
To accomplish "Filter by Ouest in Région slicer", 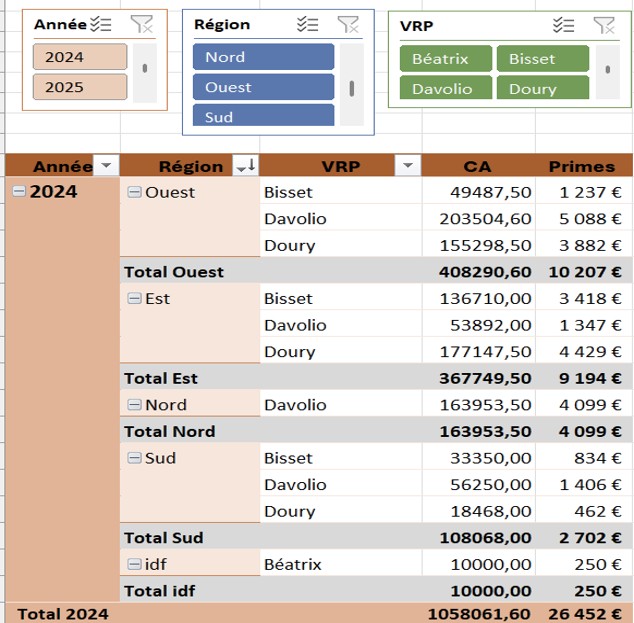I will coord(263,87).
